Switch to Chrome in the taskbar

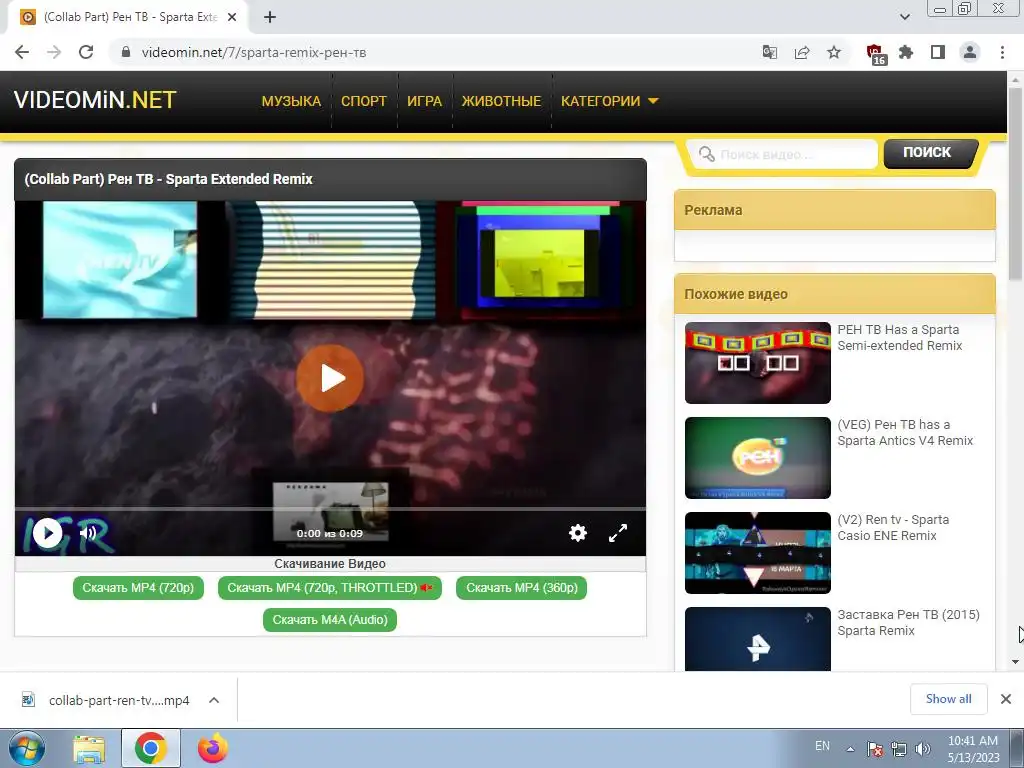151,748
